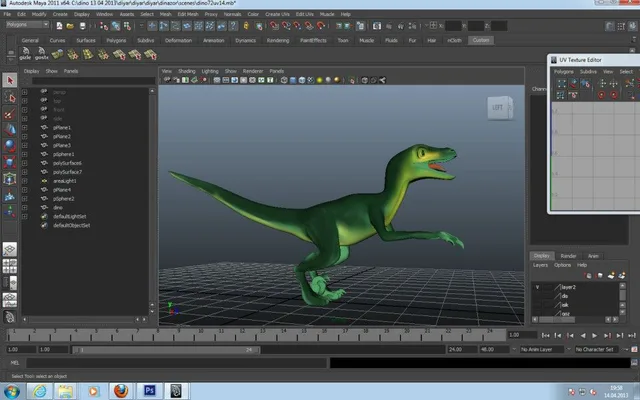Expand the pSphere1 node
The height and width of the screenshot is (400, 640).
click(24, 154)
